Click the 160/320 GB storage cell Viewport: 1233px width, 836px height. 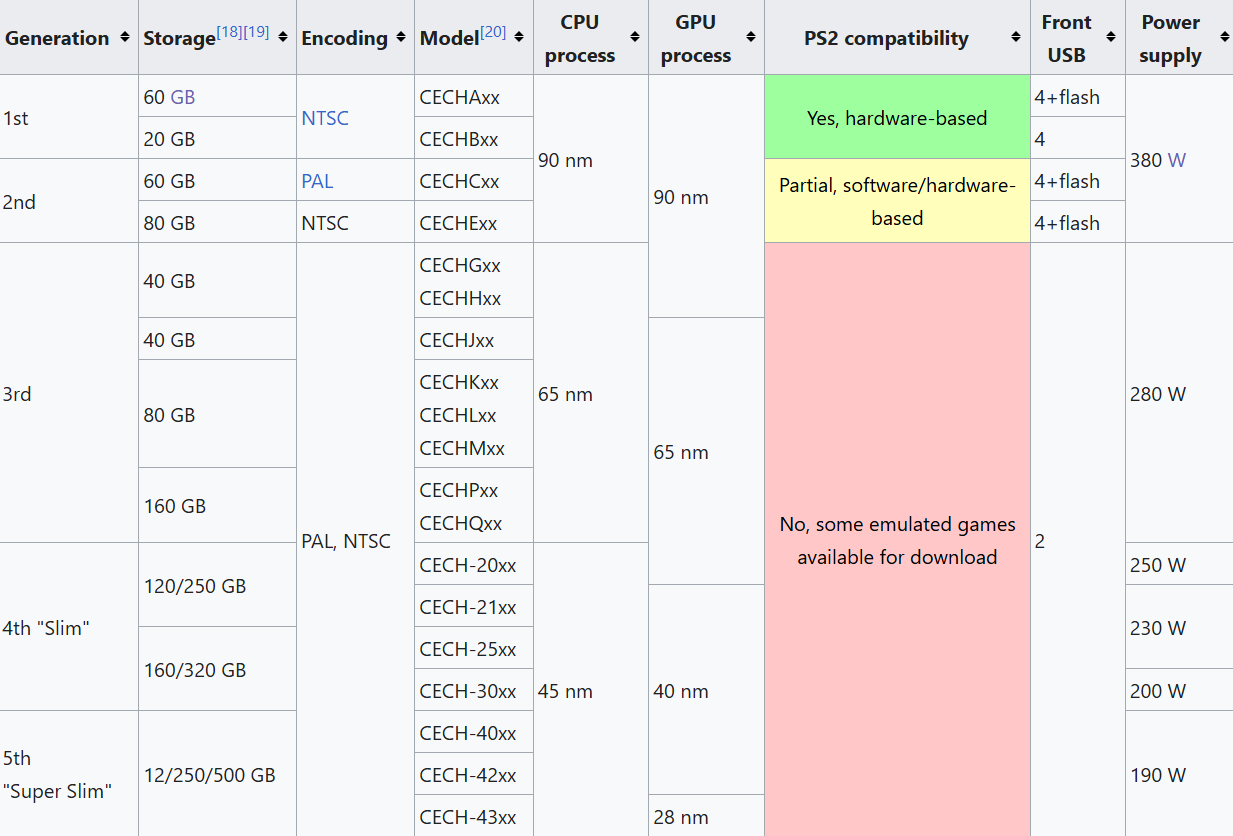point(217,669)
